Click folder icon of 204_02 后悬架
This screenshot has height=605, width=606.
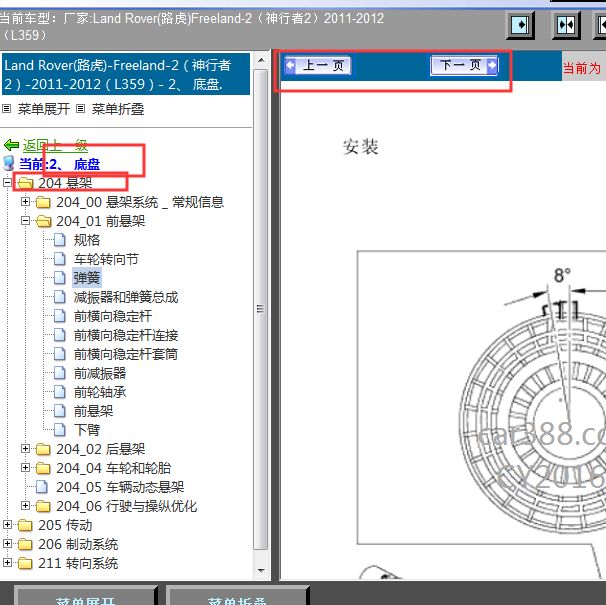point(43,449)
